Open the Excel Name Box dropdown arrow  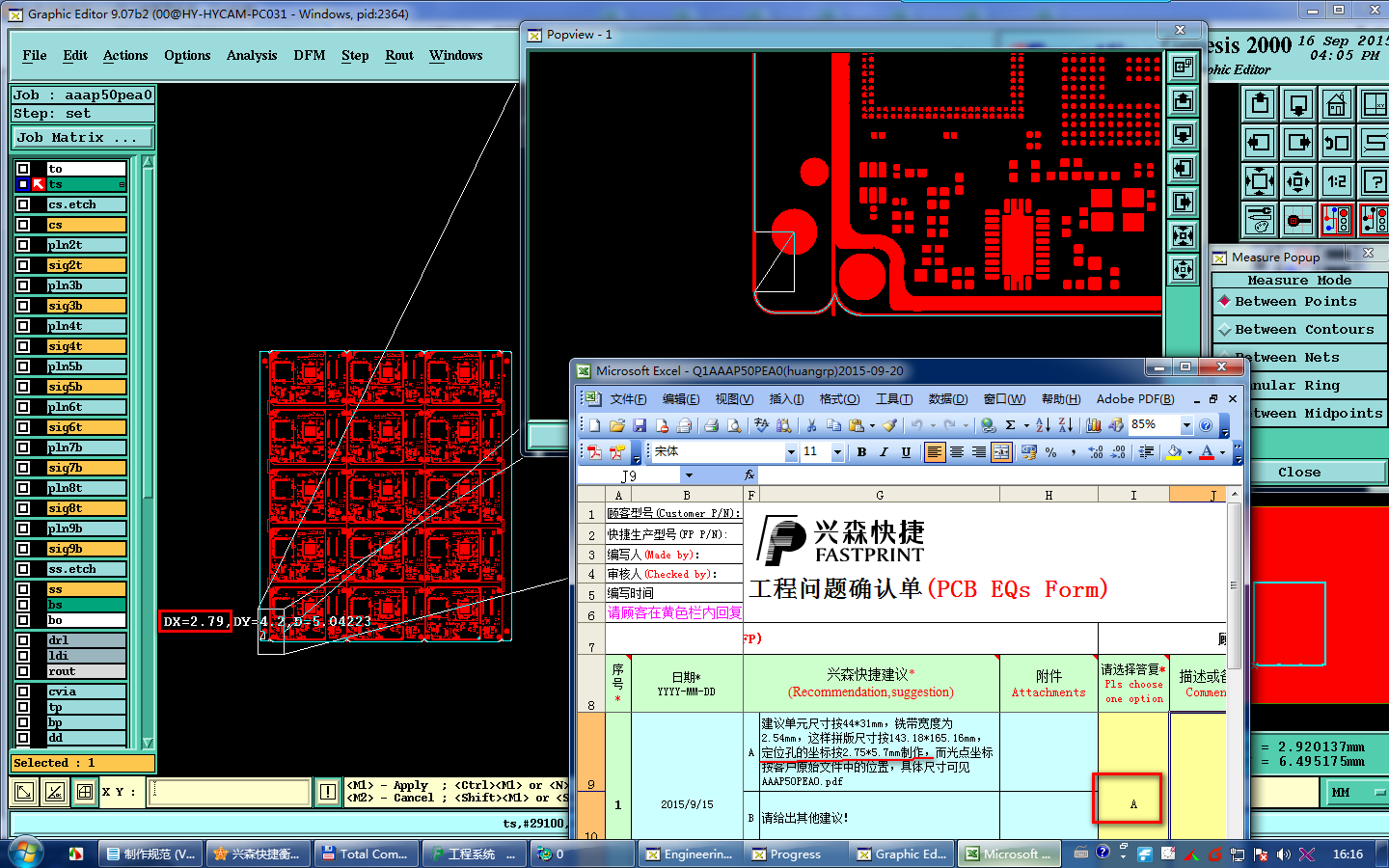click(689, 475)
